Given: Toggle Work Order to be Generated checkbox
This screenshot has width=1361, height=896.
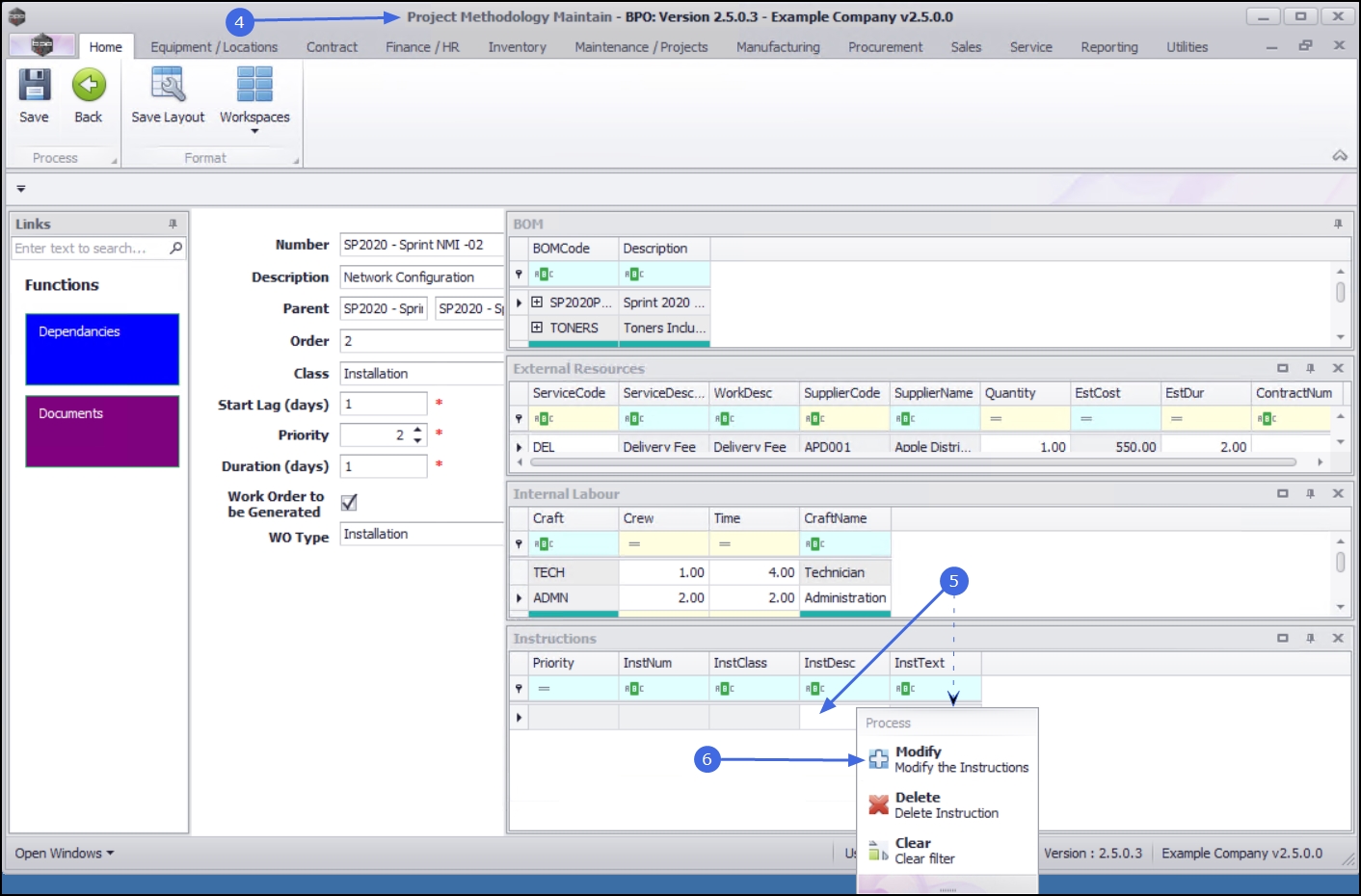Looking at the screenshot, I should click(x=349, y=502).
